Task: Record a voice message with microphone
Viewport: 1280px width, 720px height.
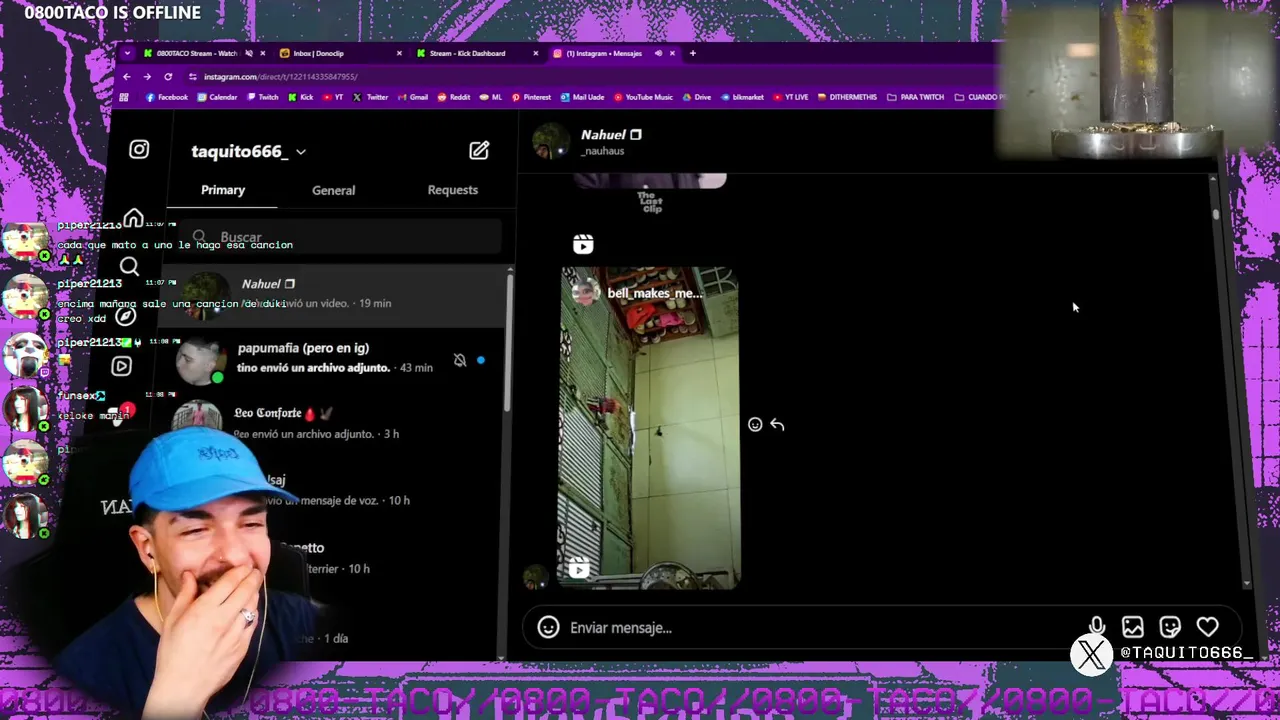Action: pyautogui.click(x=1097, y=627)
